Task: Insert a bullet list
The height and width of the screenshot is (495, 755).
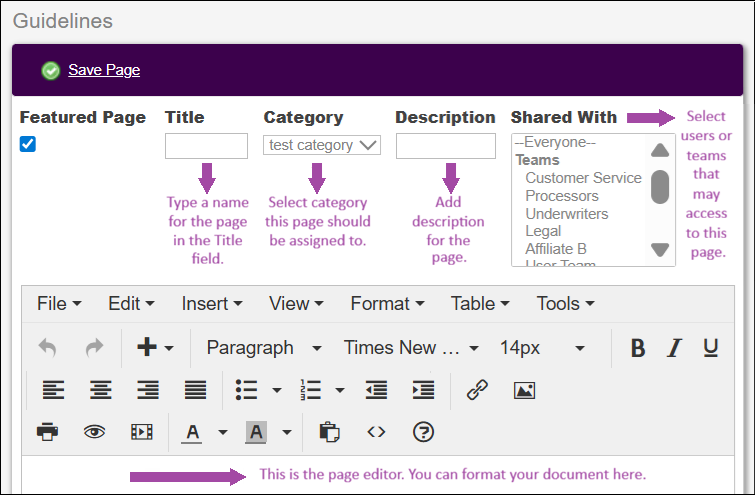Action: (x=247, y=390)
